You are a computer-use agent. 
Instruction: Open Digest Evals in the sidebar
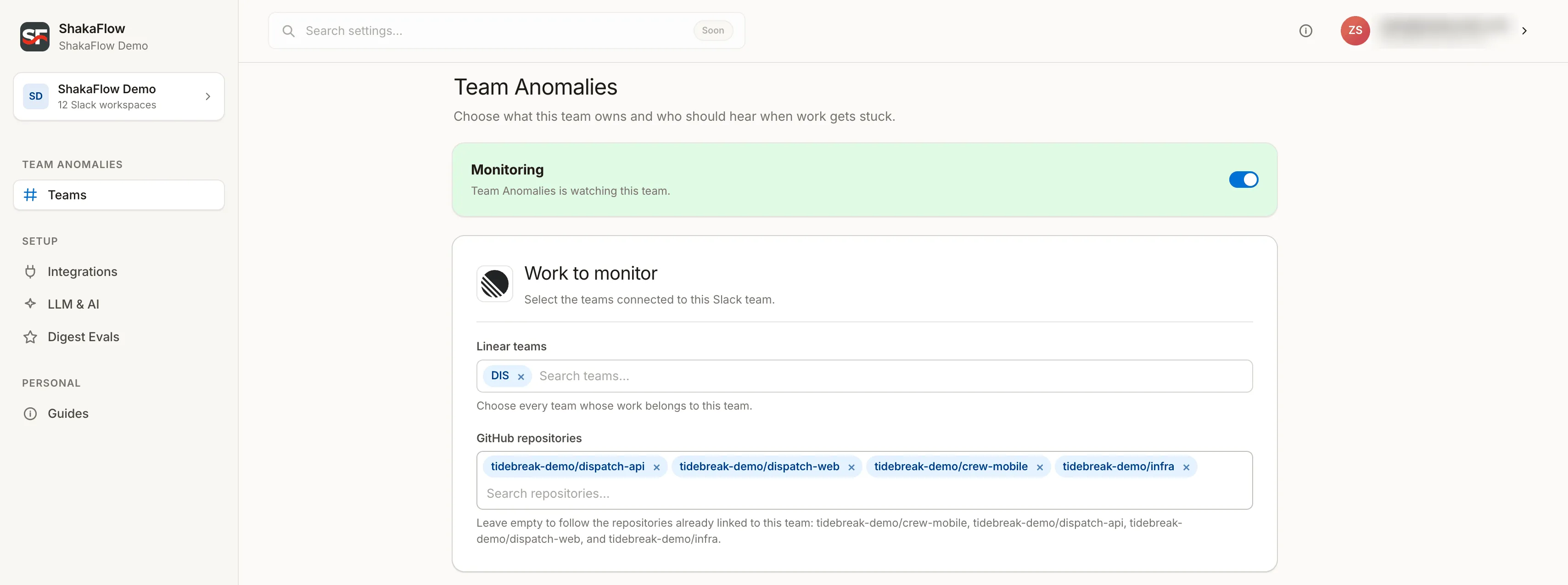tap(119, 337)
